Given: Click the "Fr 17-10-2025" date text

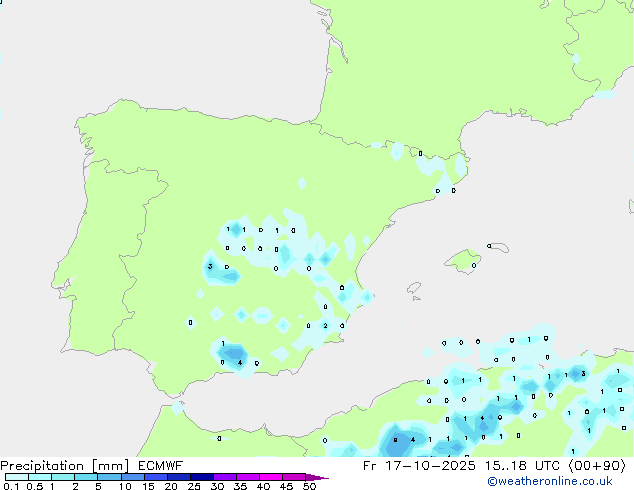Looking at the screenshot, I should click(x=419, y=466).
